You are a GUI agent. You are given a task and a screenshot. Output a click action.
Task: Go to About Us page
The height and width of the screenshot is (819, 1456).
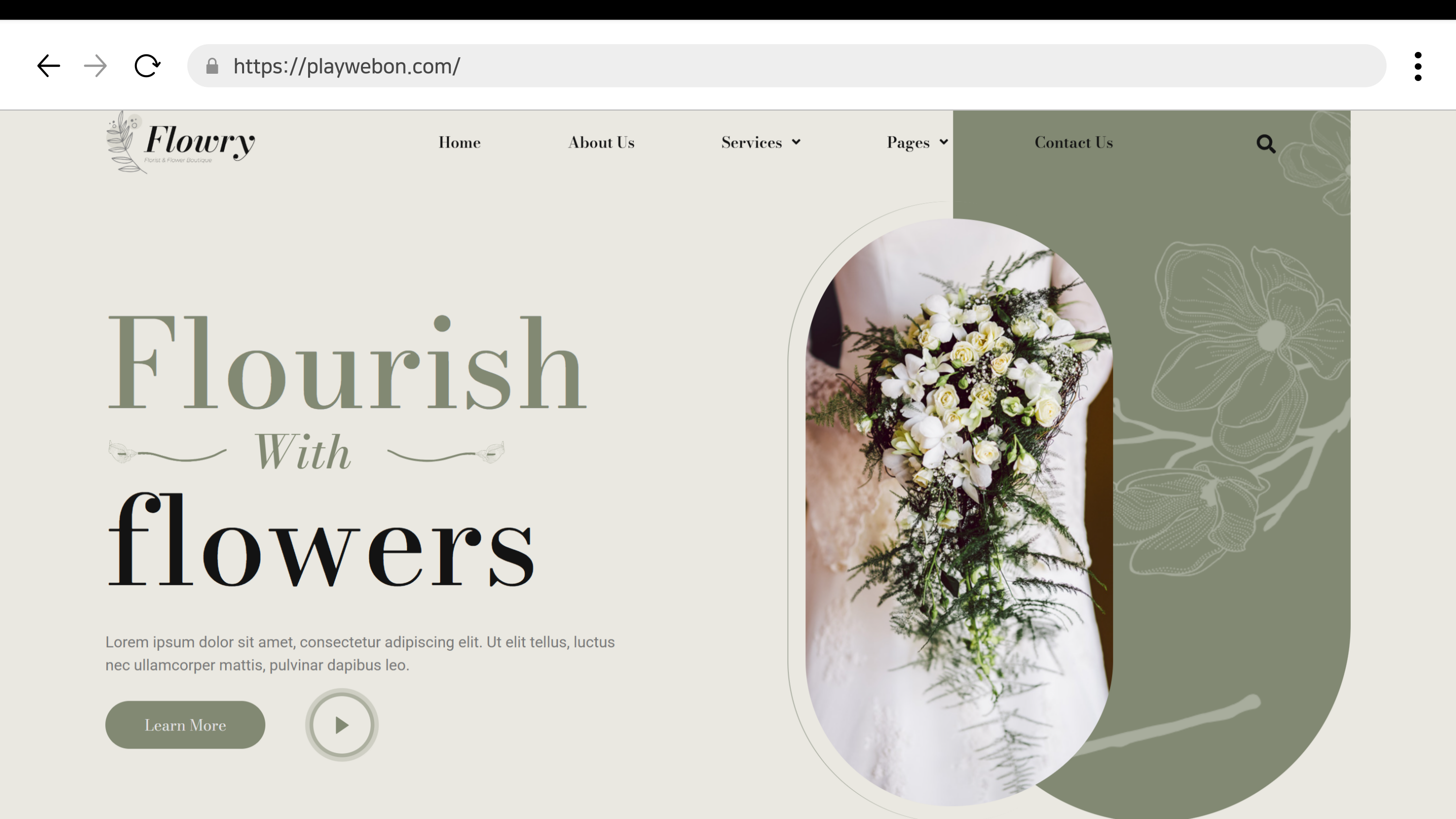coord(601,143)
